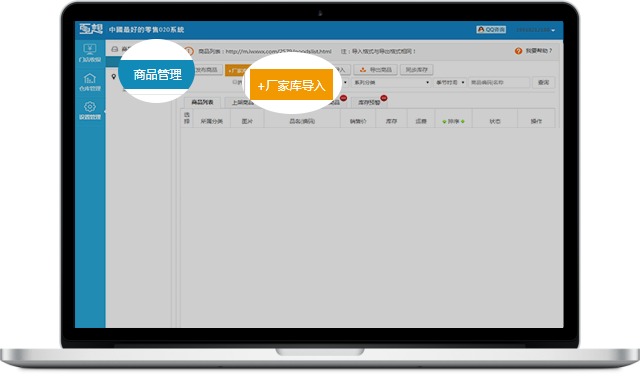The height and width of the screenshot is (374, 640).
Task: Focus the 商品编码/名称 search field
Action: tap(499, 82)
